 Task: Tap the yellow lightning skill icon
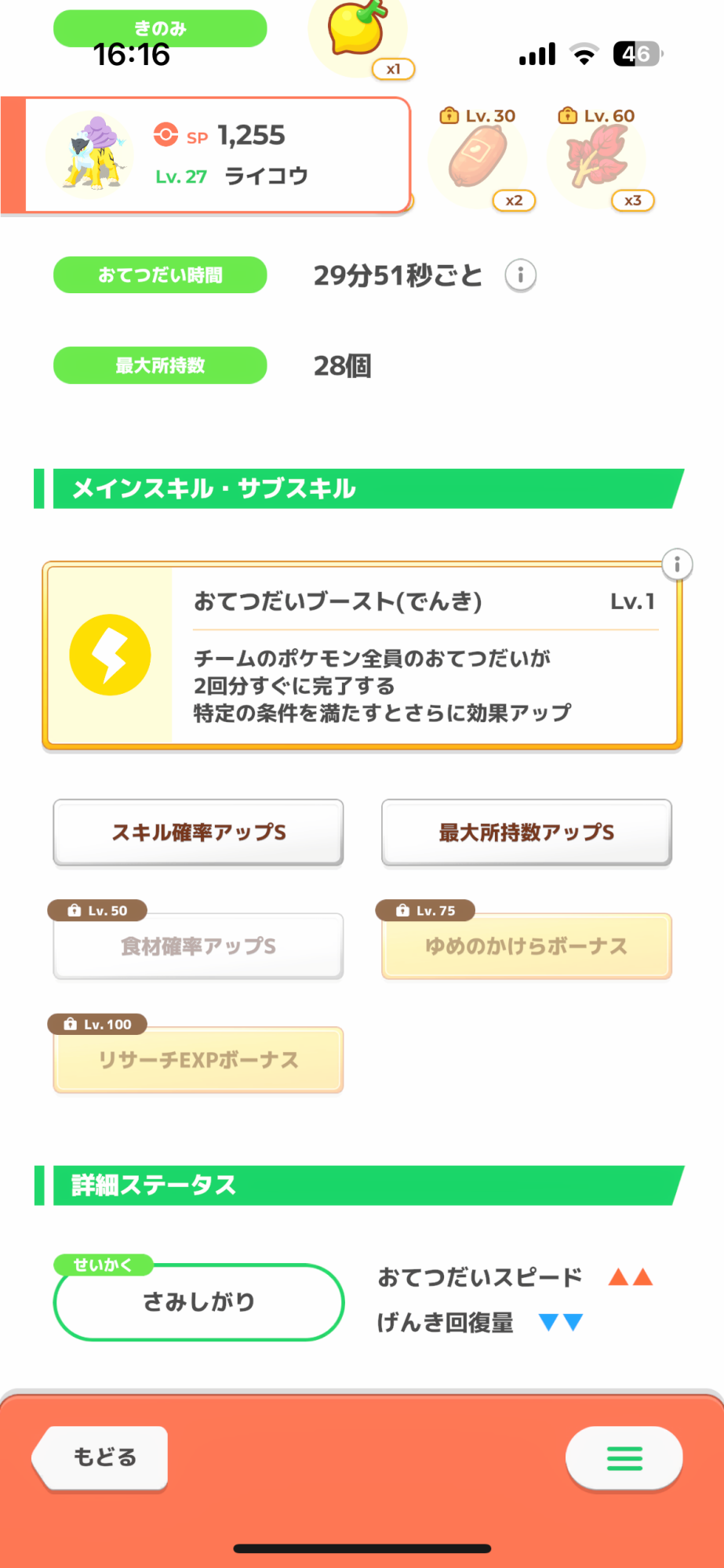pos(110,655)
